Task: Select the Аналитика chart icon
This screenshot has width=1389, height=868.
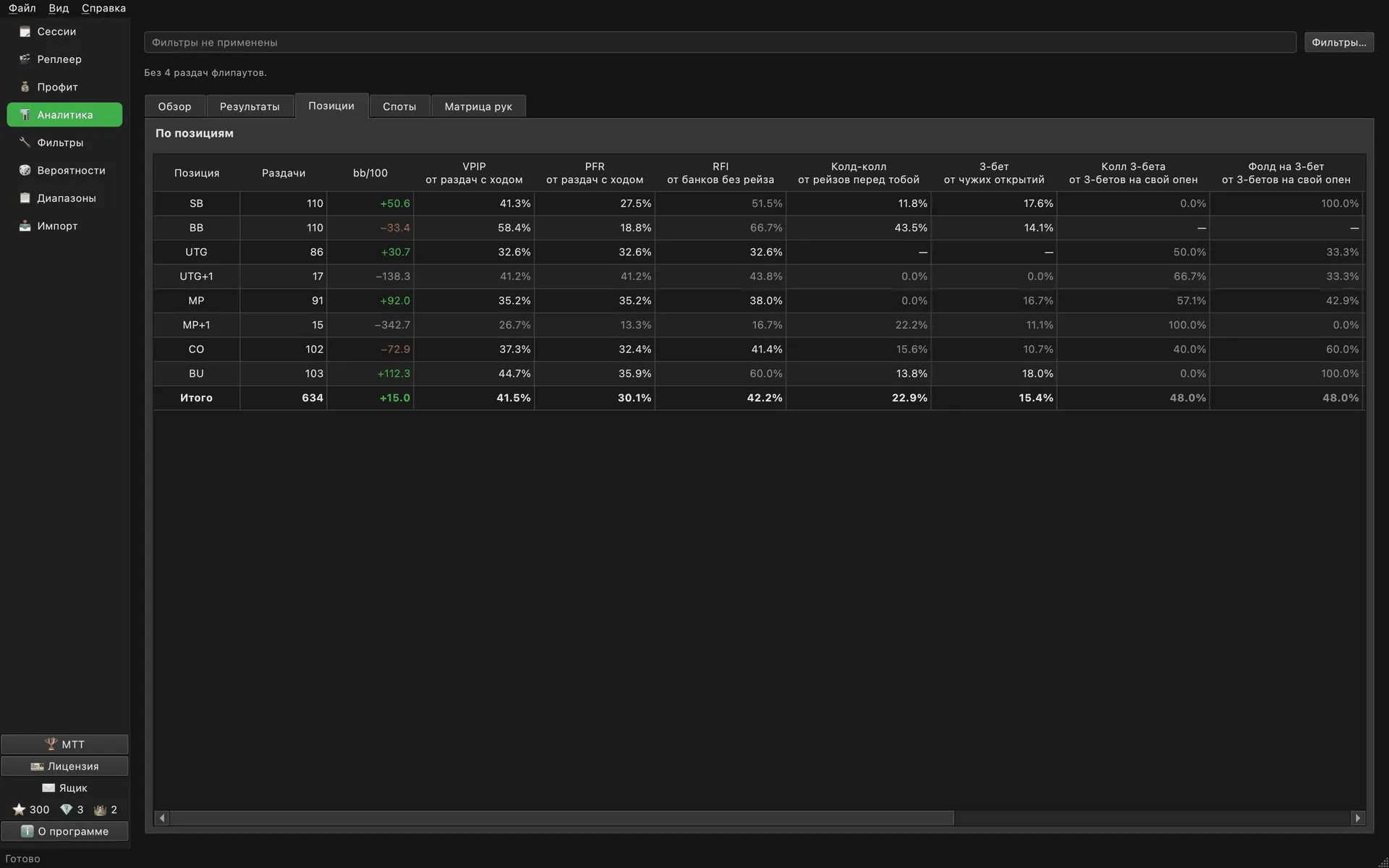Action: (x=25, y=115)
